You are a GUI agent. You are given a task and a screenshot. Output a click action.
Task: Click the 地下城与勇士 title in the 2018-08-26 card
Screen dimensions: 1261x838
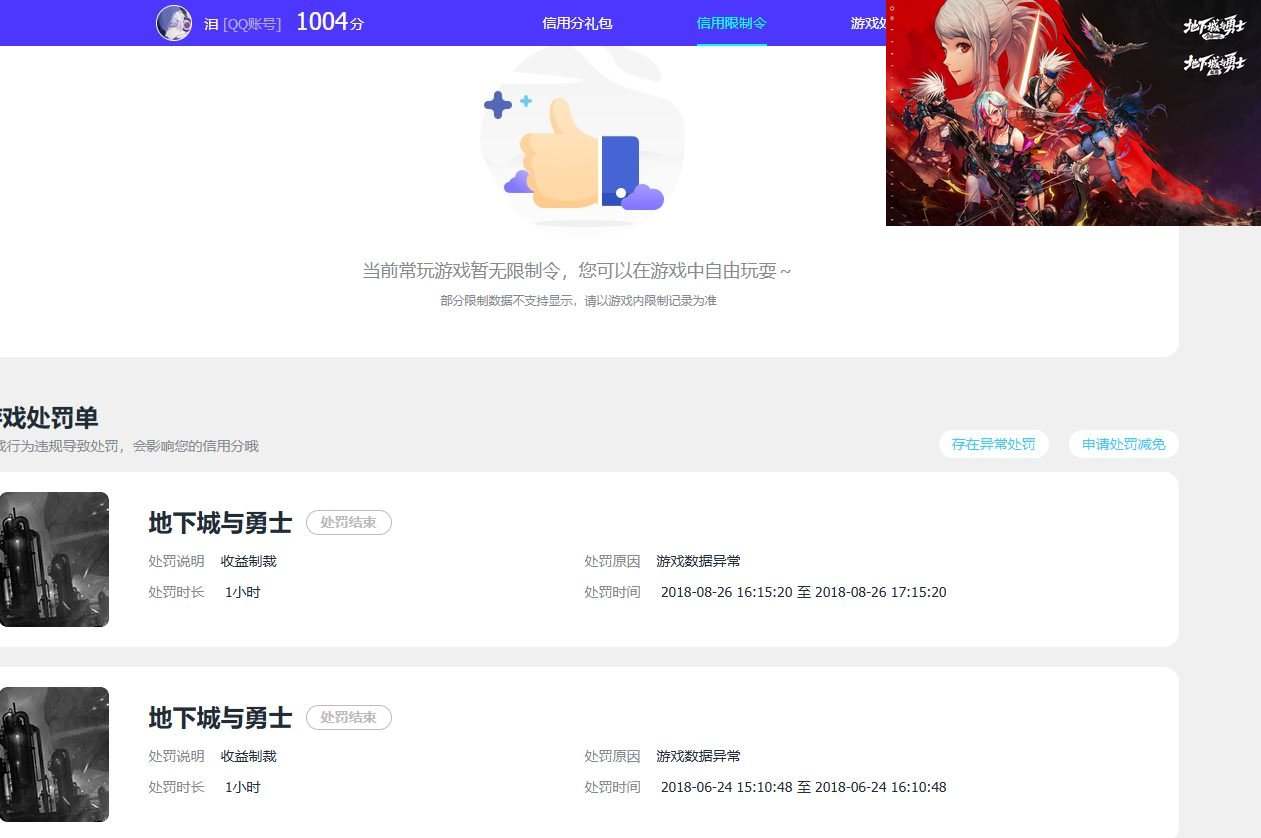tap(220, 522)
